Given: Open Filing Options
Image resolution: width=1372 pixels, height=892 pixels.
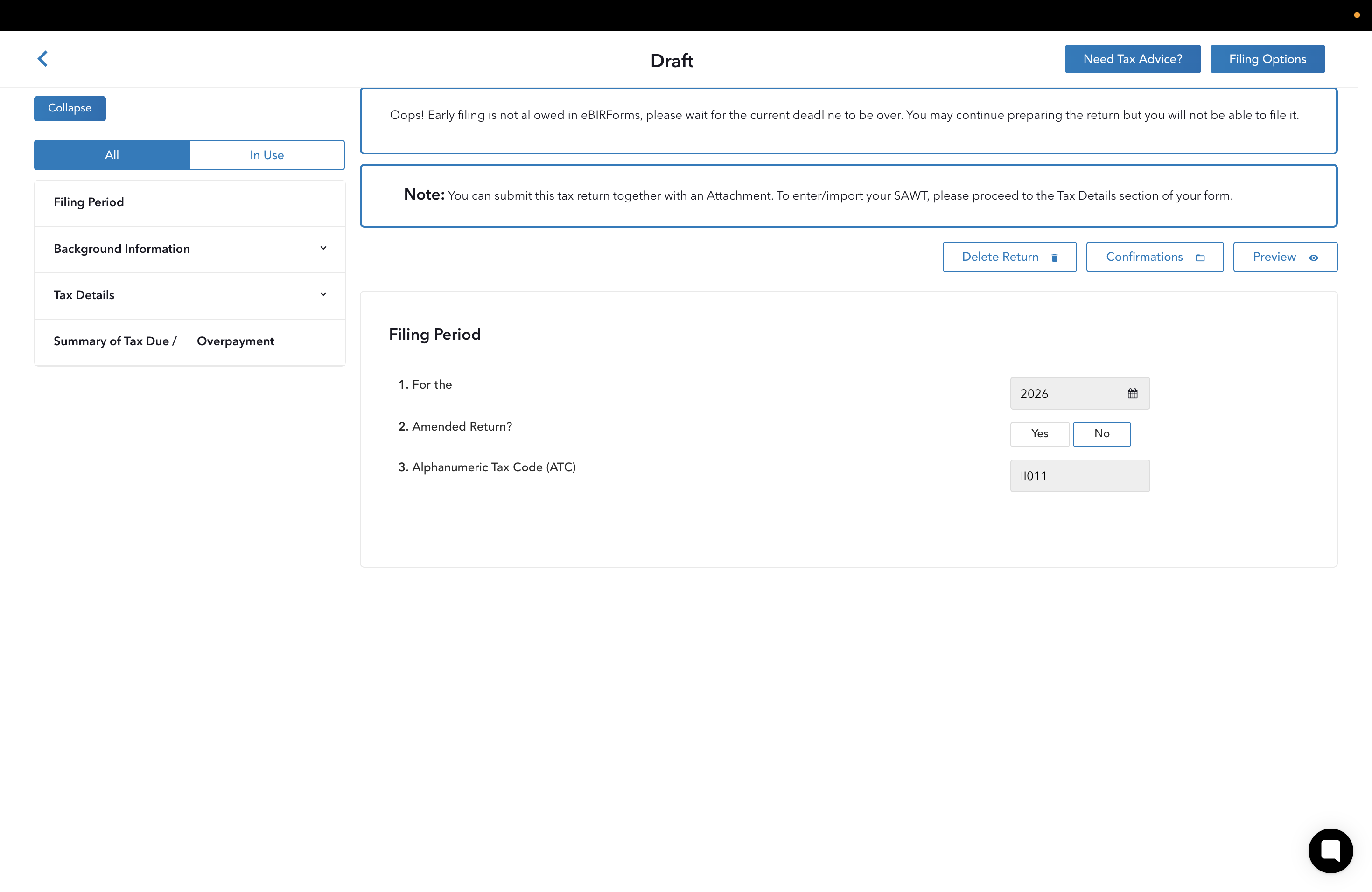Looking at the screenshot, I should [x=1267, y=59].
